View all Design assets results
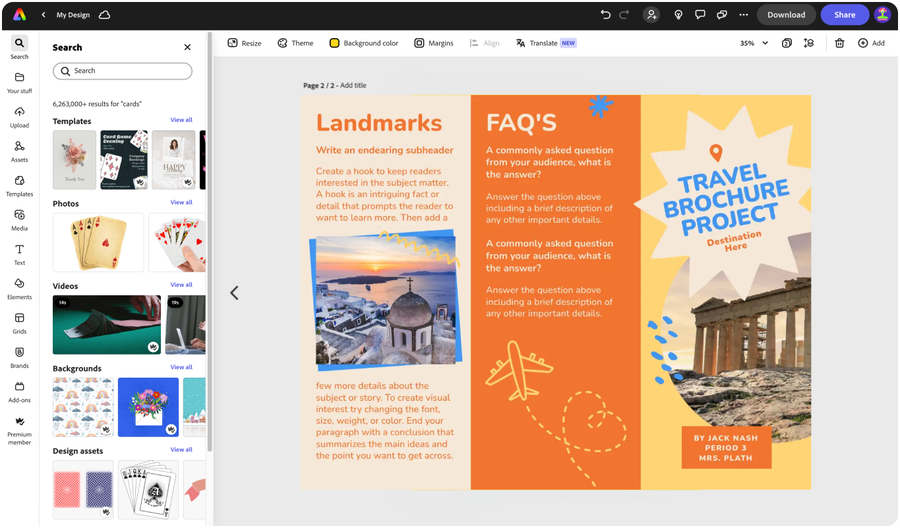The image size is (900, 528). [181, 449]
